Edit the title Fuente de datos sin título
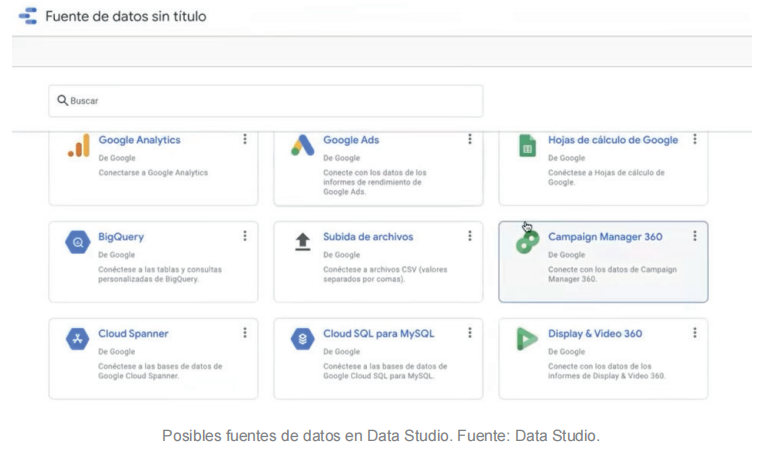The image size is (770, 466). [126, 16]
